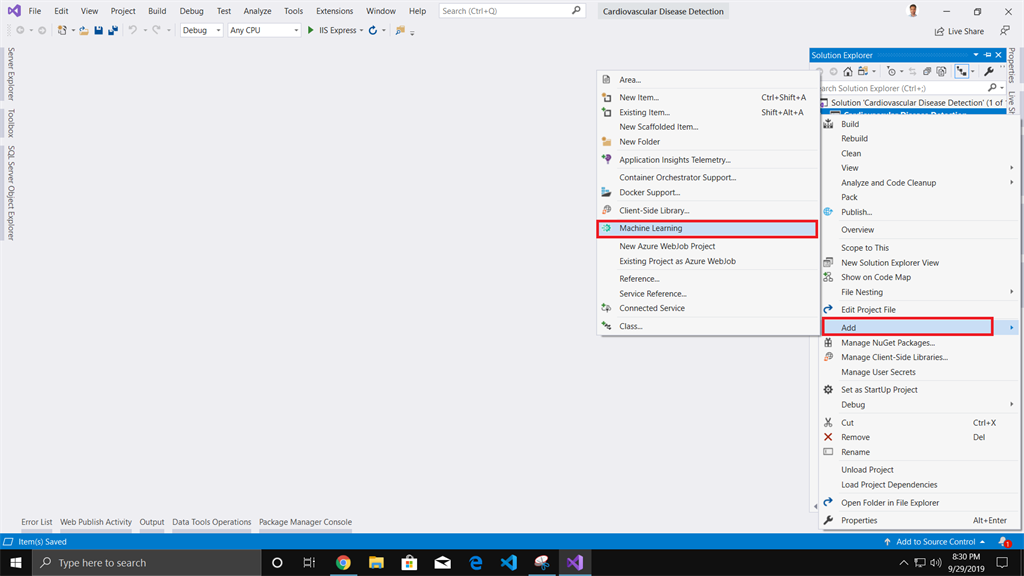
Task: Open the New Item… entry
Action: pos(707,97)
